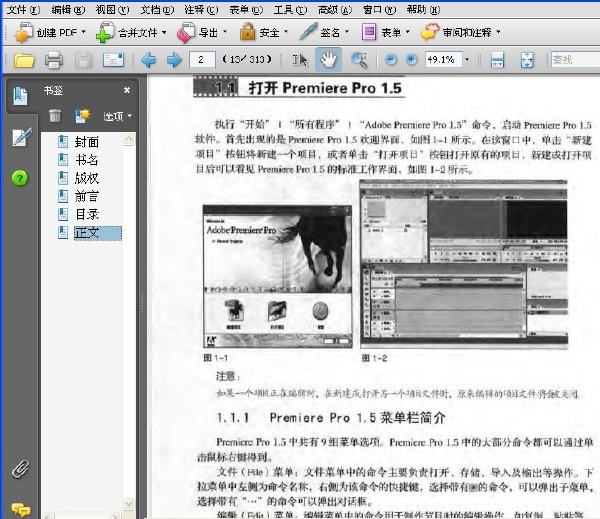Click the zoom out minus icon

tap(391, 60)
